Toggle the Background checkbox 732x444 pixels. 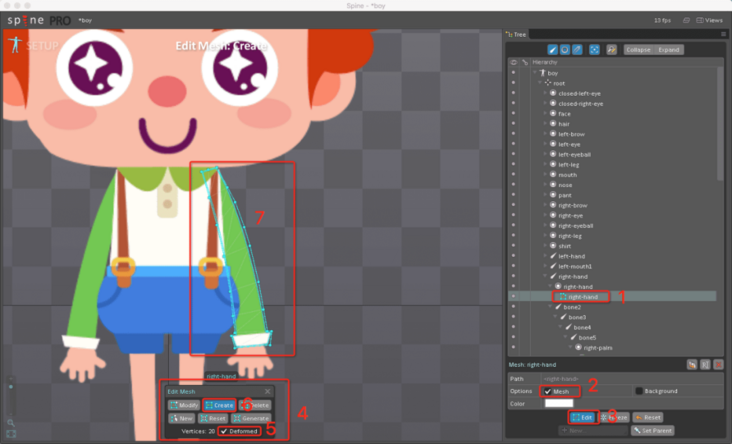coord(639,391)
